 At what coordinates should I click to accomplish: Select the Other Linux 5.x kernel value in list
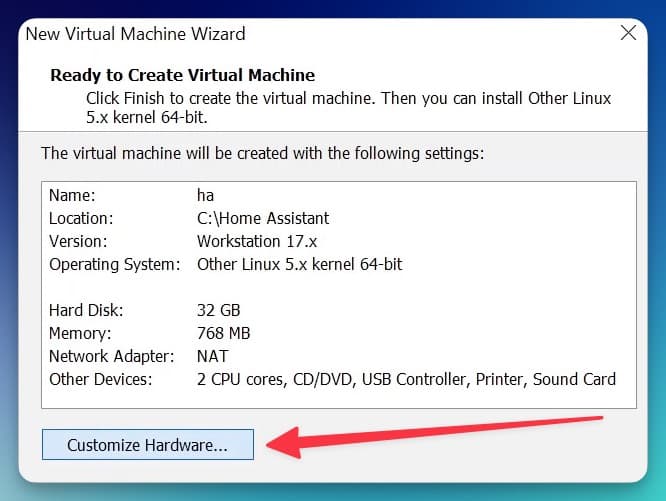(299, 264)
